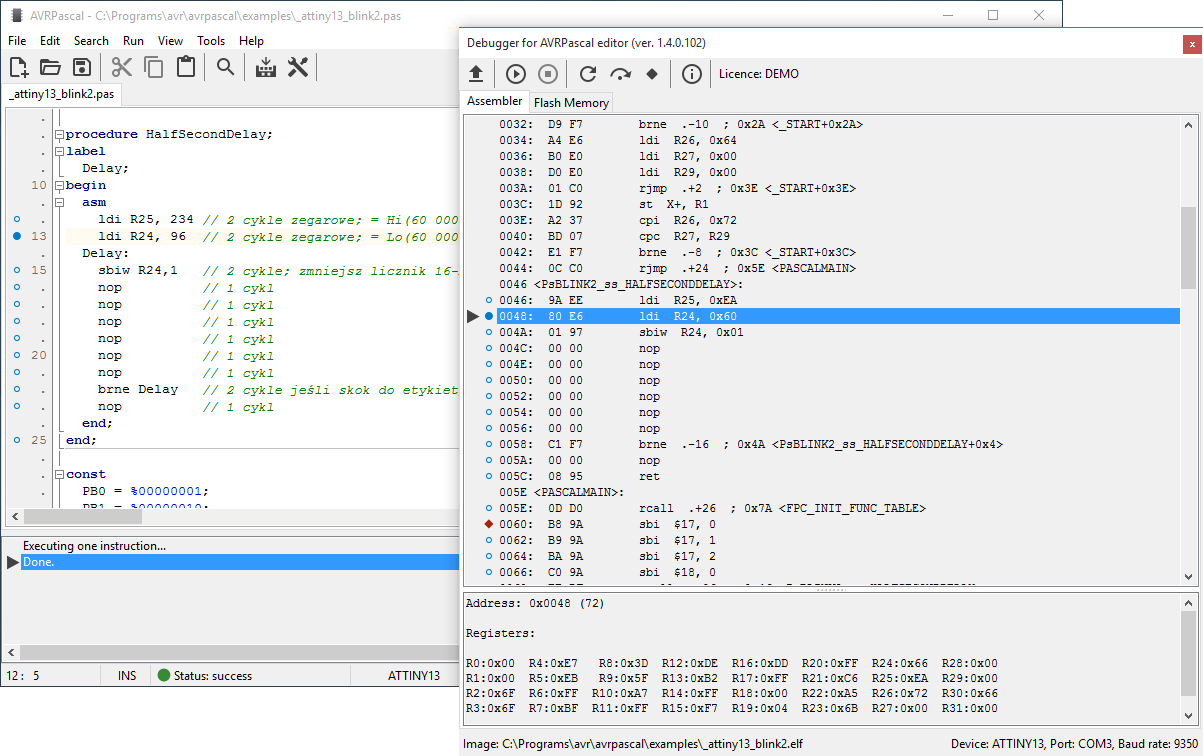The image size is (1203, 756).
Task: Save the file with the floppy disk icon
Action: point(82,67)
